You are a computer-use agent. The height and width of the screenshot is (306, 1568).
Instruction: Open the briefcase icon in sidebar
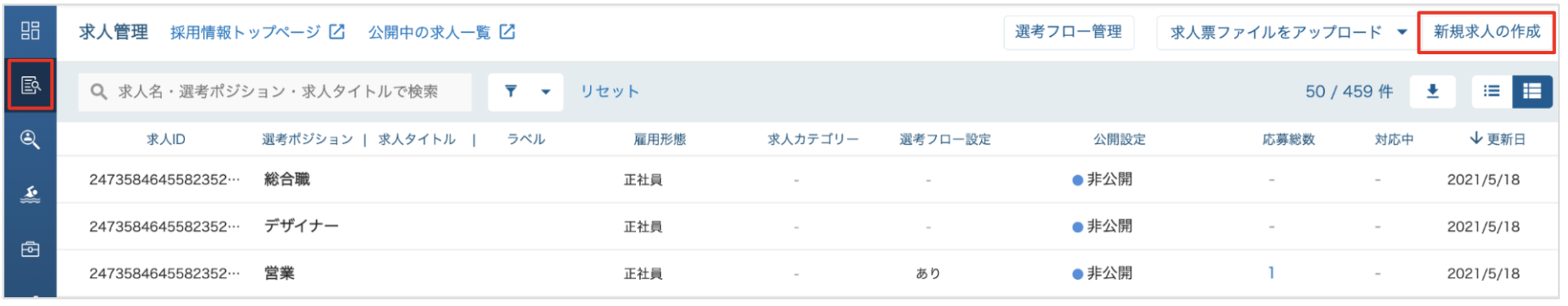point(30,249)
